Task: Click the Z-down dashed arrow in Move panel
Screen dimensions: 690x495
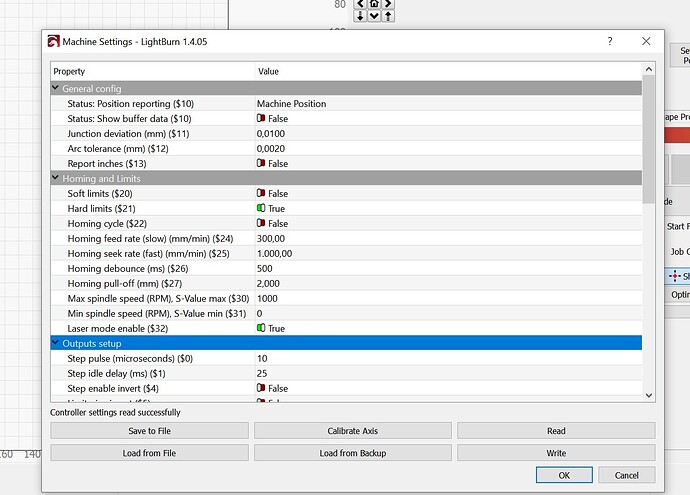Action: coord(360,16)
